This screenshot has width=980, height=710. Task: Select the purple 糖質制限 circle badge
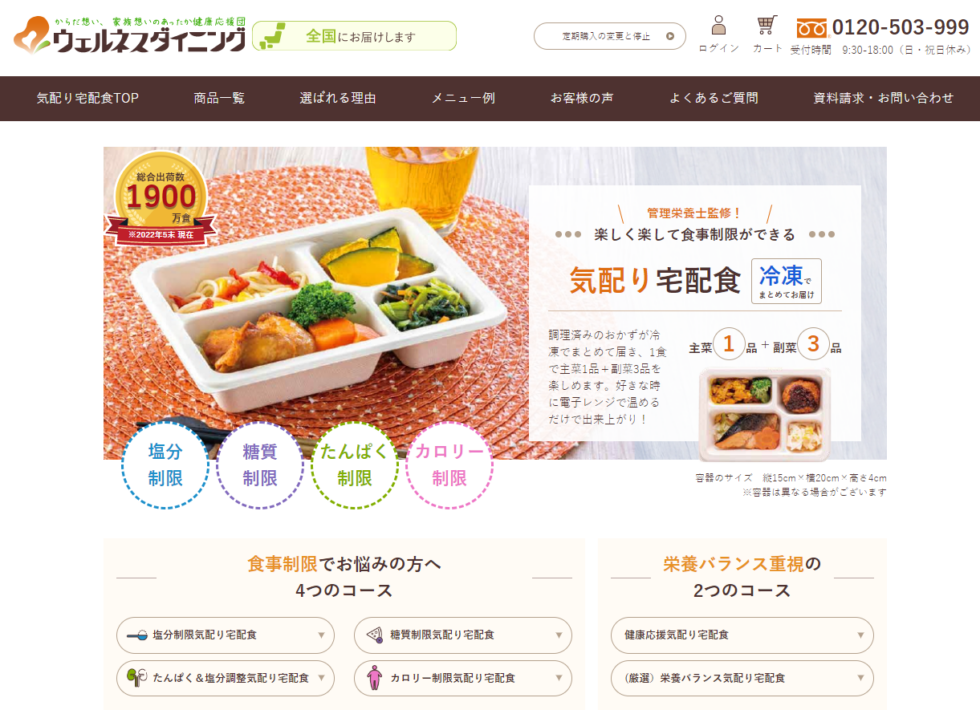(260, 465)
